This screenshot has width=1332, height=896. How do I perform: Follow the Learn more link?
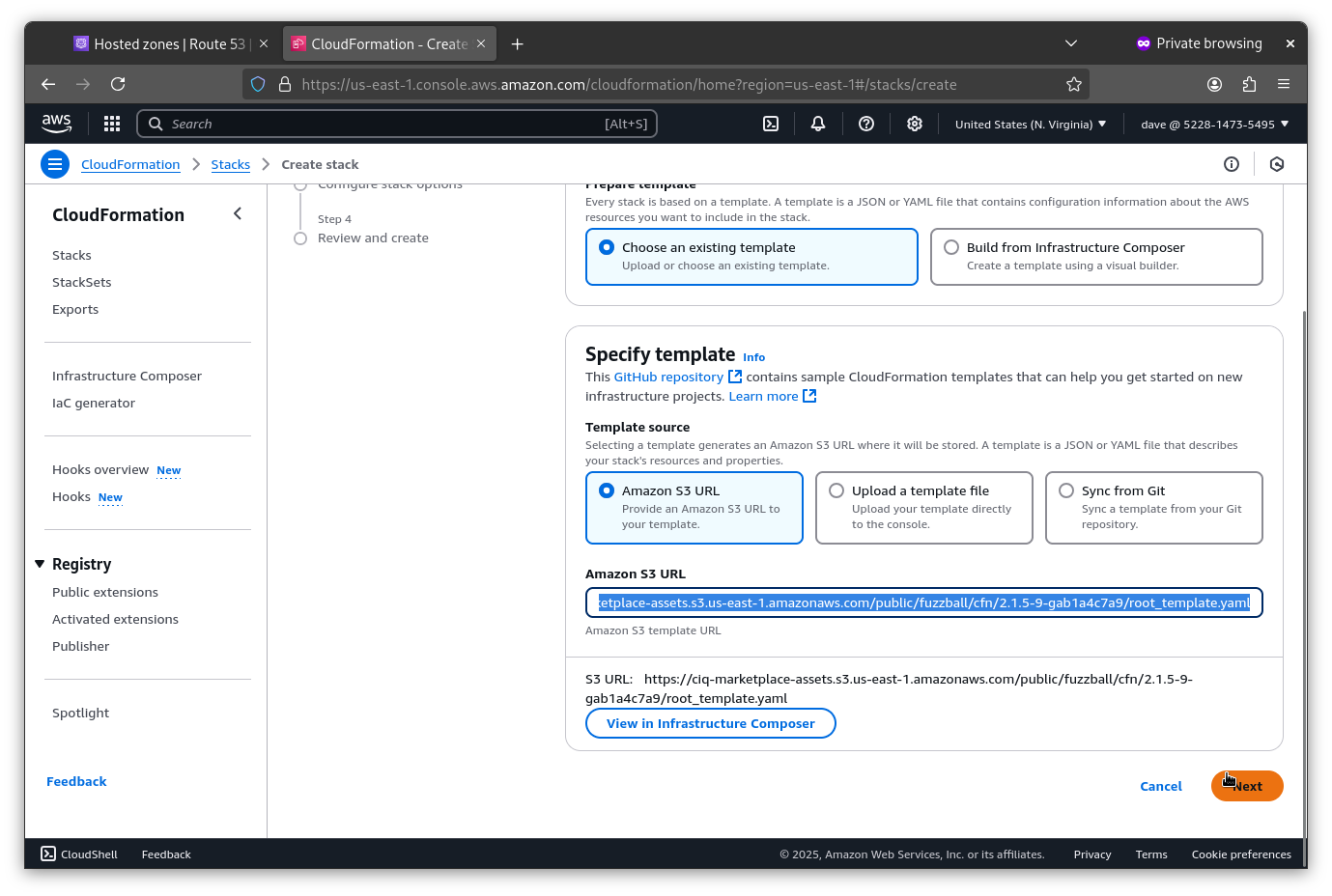[x=772, y=396]
